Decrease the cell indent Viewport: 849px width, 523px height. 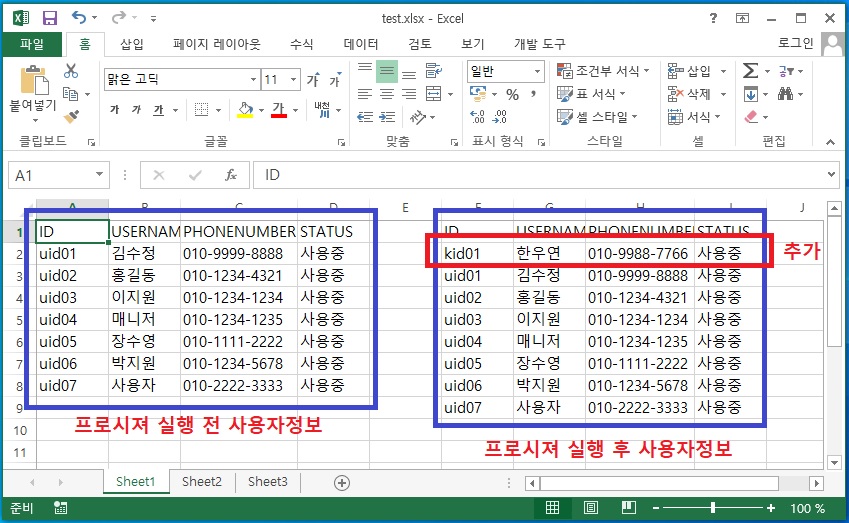pyautogui.click(x=365, y=117)
